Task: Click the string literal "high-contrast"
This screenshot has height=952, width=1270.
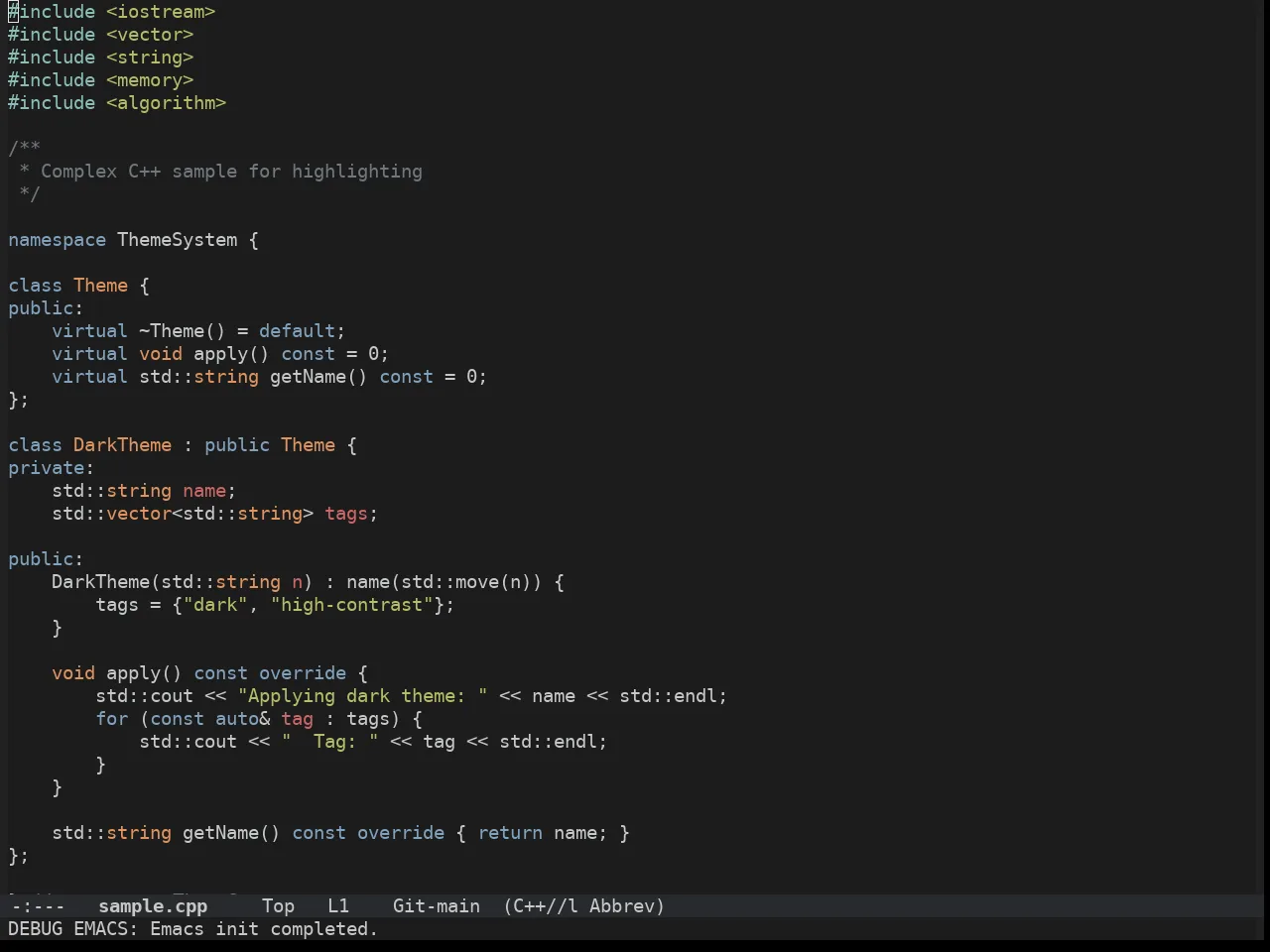Action: pos(351,605)
